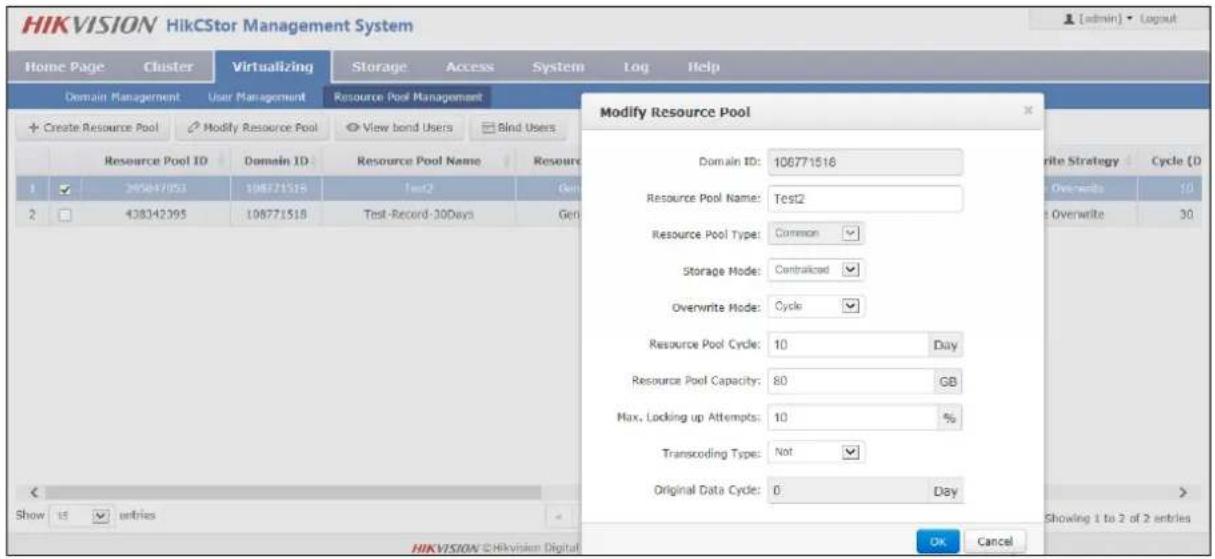Open User Management sub-tab
Image resolution: width=1215 pixels, height=559 pixels.
(x=255, y=97)
